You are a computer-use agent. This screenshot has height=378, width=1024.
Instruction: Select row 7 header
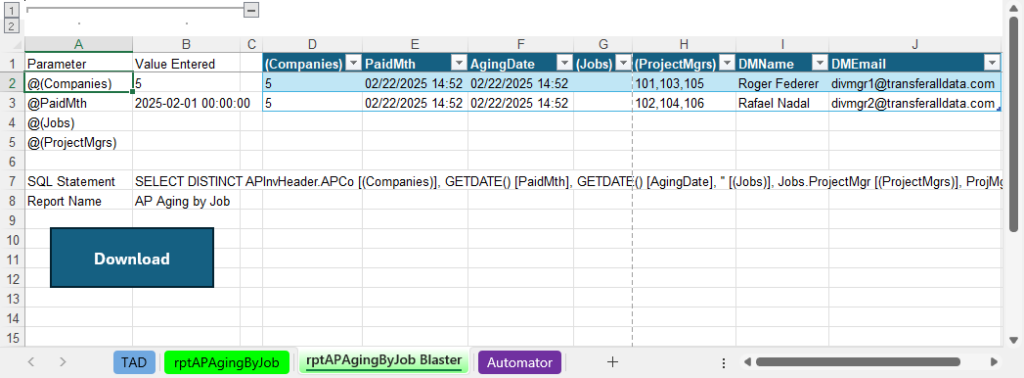(12, 181)
